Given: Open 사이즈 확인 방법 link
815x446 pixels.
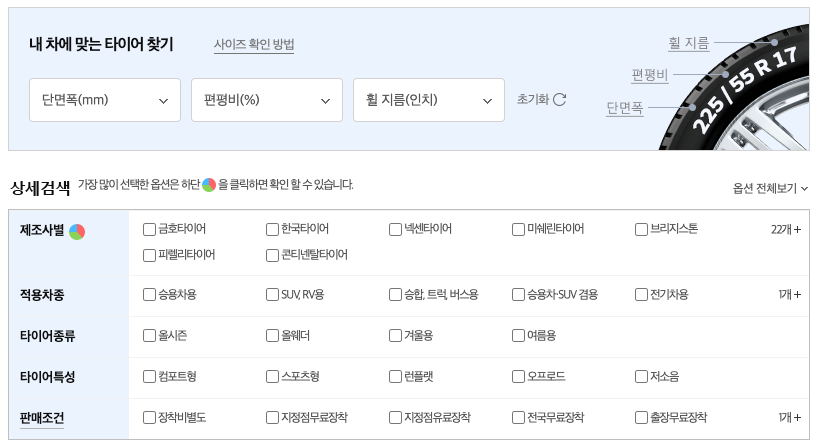Looking at the screenshot, I should [x=254, y=45].
